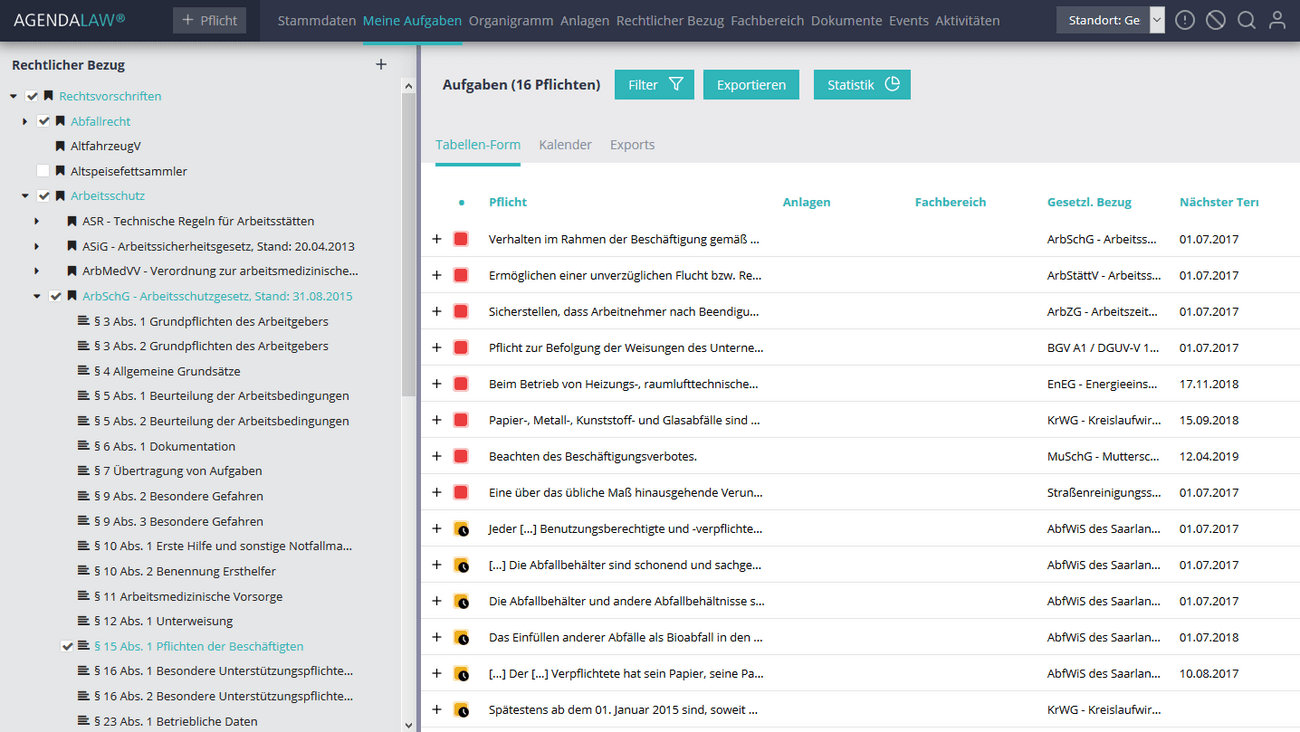1300x732 pixels.
Task: Click the Exportieren button
Action: pyautogui.click(x=751, y=85)
